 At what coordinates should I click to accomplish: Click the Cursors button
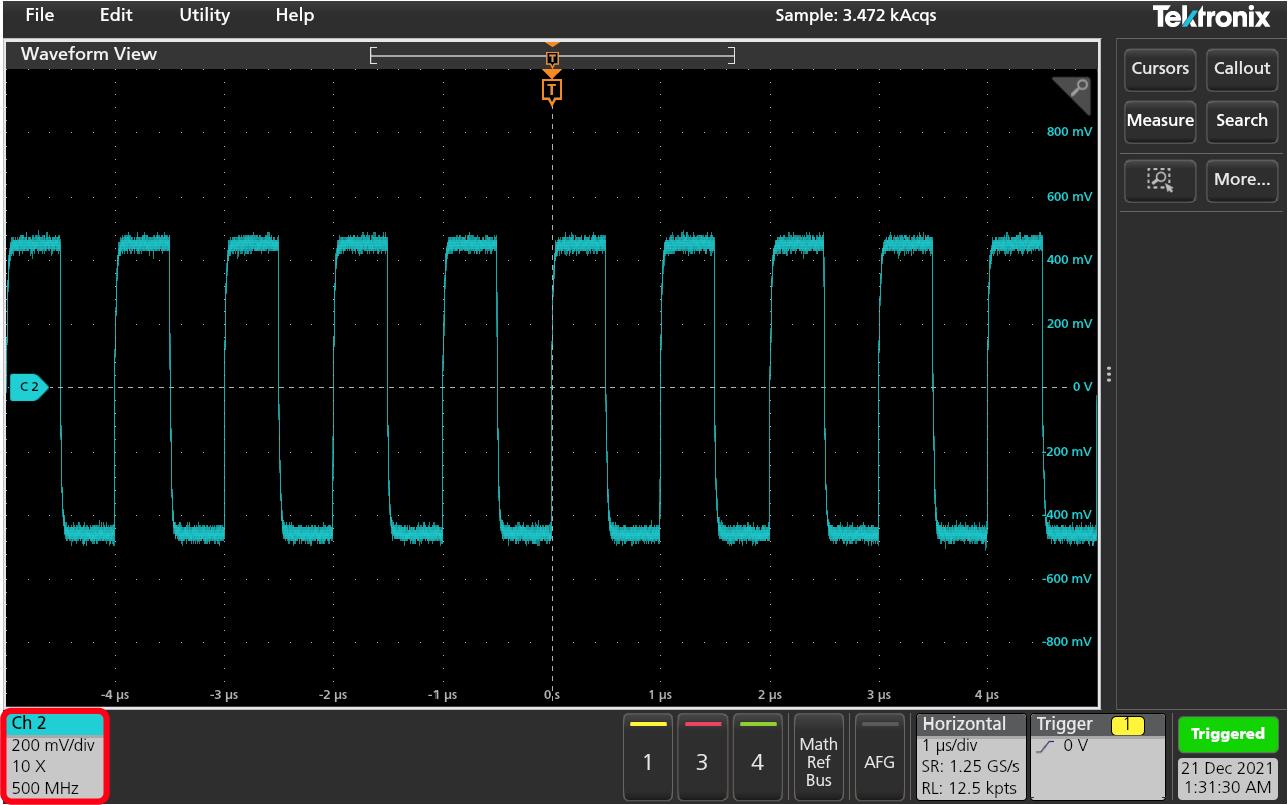point(1159,69)
